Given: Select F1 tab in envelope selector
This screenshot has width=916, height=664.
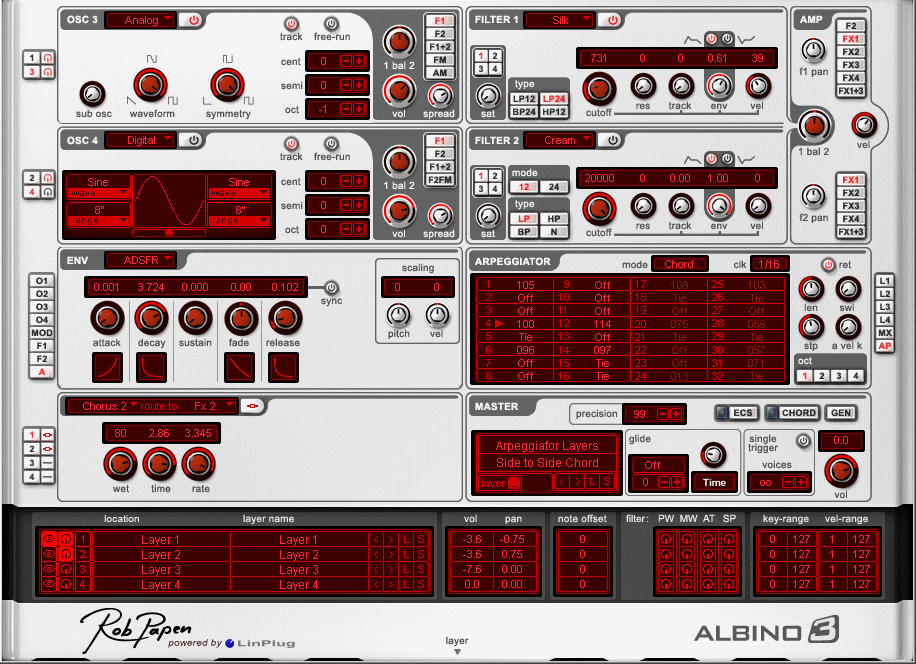Looking at the screenshot, I should pyautogui.click(x=41, y=346).
